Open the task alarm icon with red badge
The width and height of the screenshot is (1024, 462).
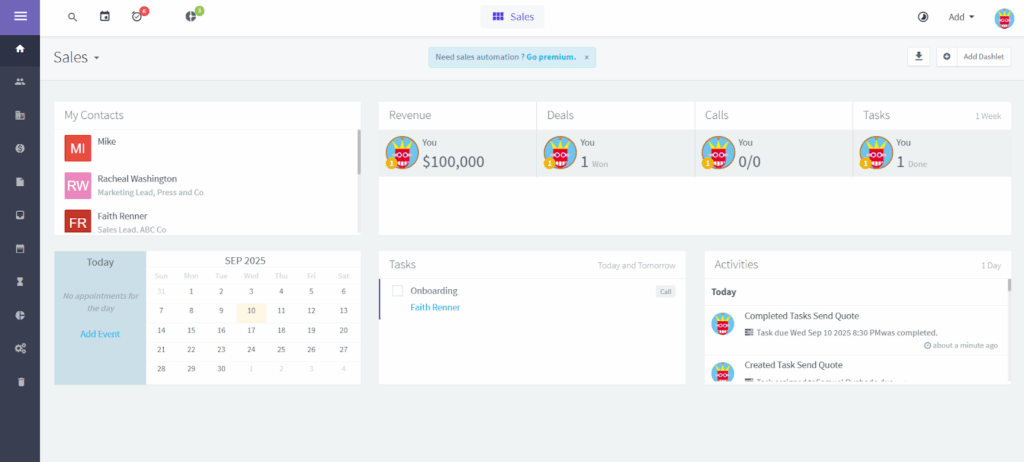[x=138, y=17]
